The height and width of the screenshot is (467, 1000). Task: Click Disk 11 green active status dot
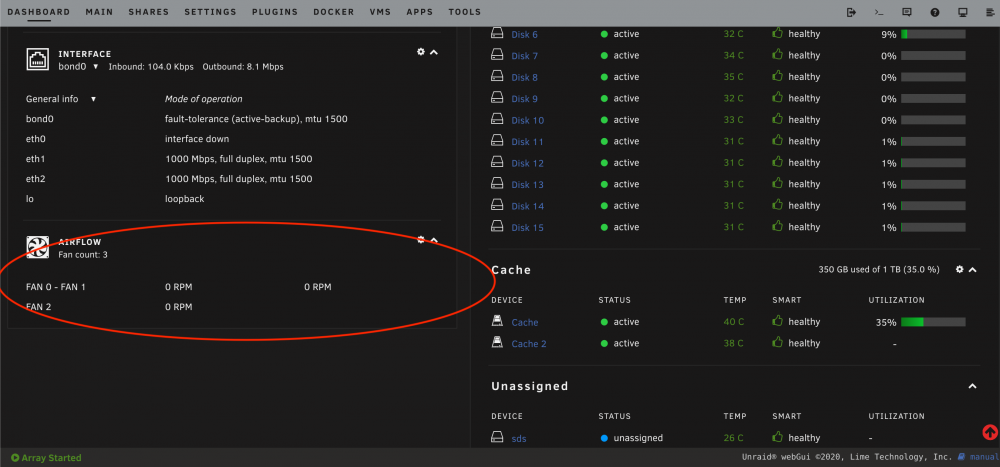604,142
